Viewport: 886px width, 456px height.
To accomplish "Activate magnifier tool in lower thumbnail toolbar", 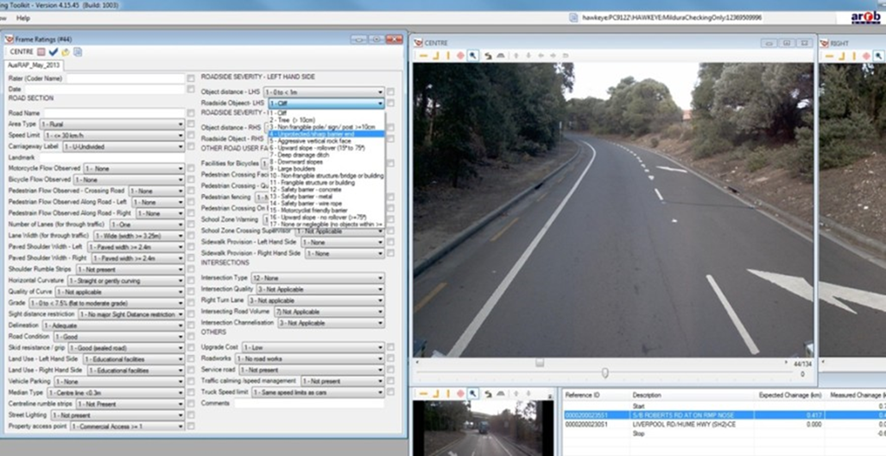I will tap(473, 393).
